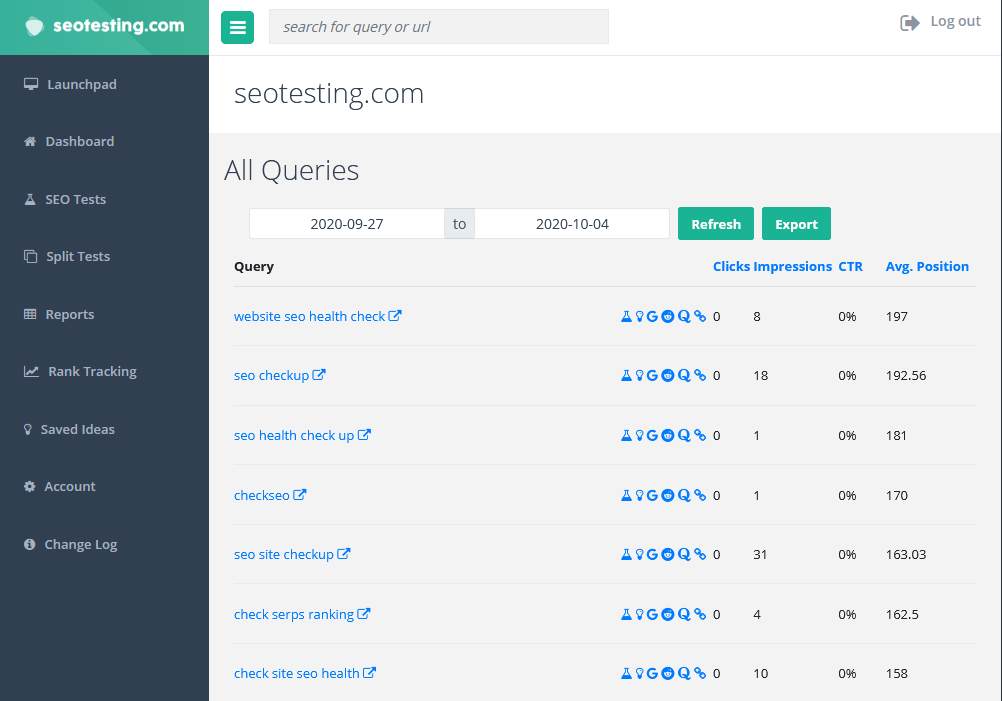Open Reddit search for "seo site checkup"

(667, 553)
